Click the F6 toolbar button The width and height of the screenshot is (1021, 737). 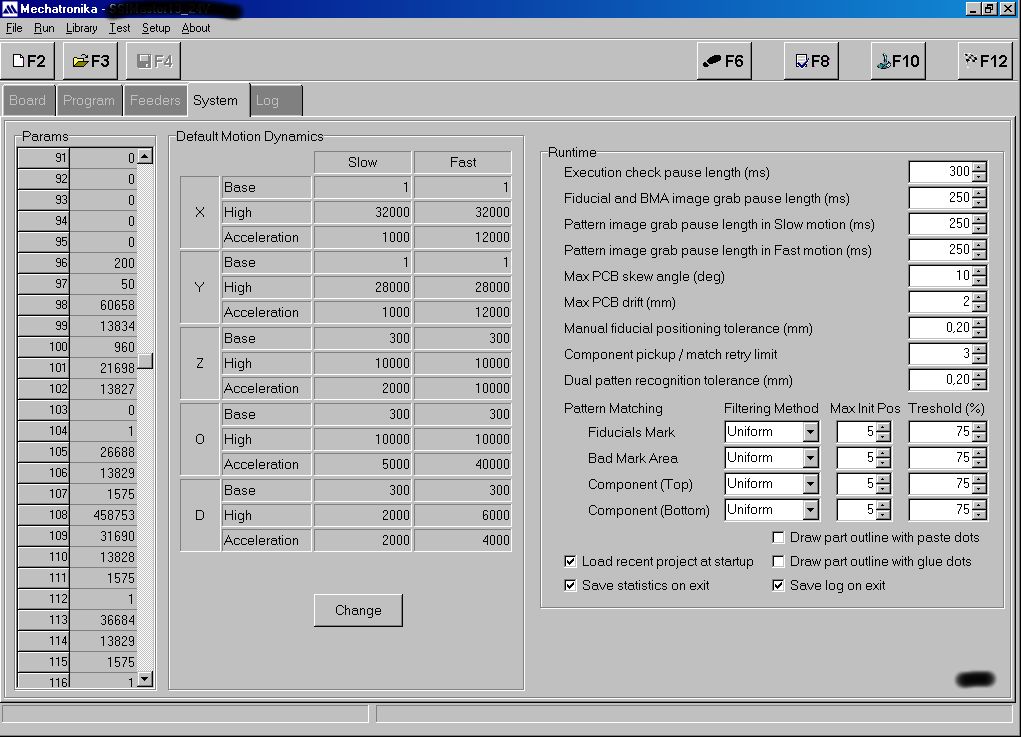coord(724,61)
